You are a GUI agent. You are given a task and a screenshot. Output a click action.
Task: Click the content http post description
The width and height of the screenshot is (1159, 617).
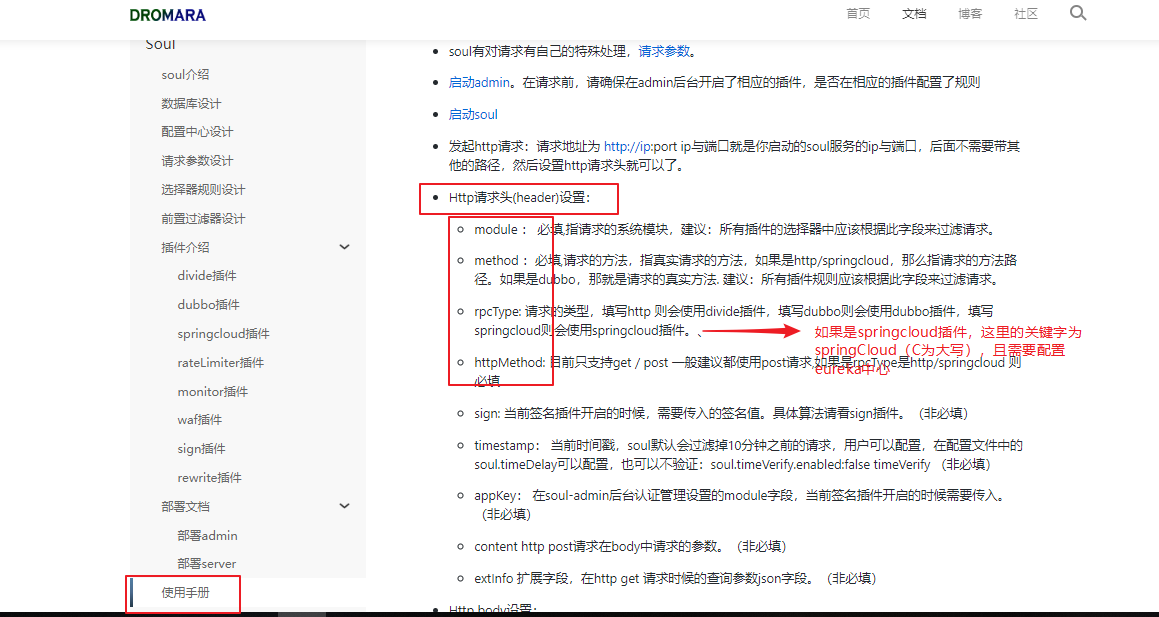631,547
